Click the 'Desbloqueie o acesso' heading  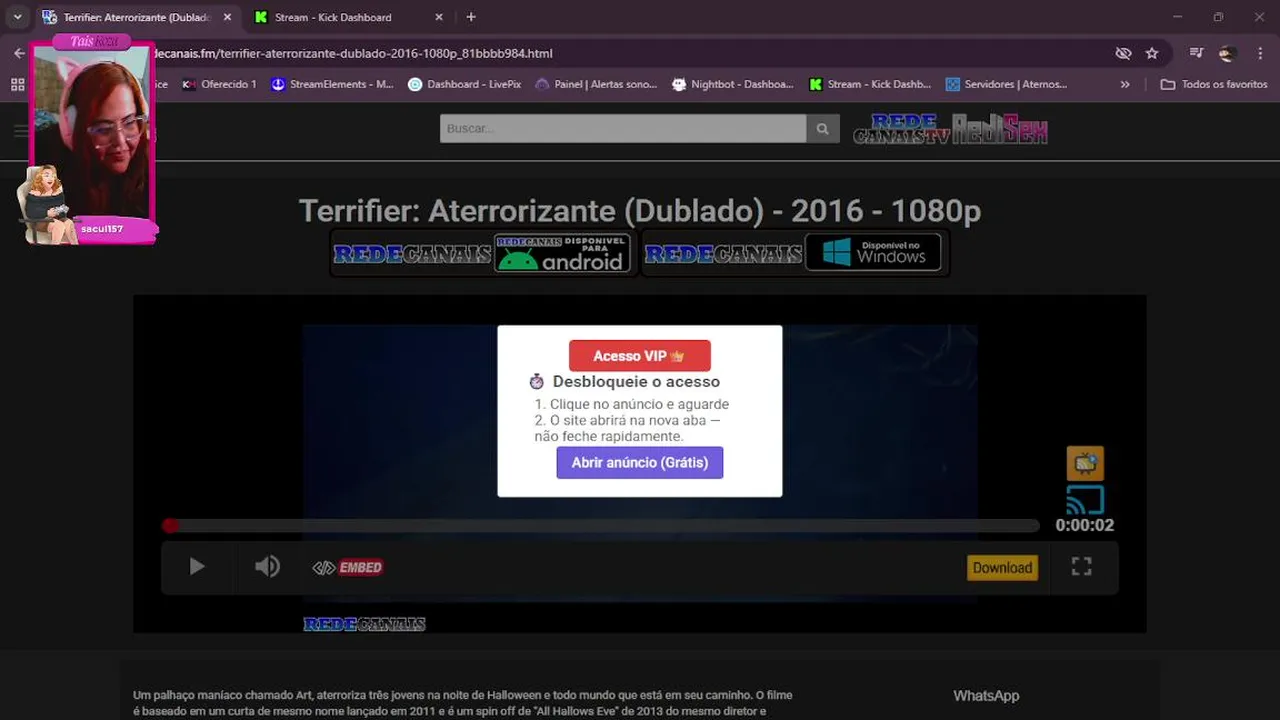[636, 381]
